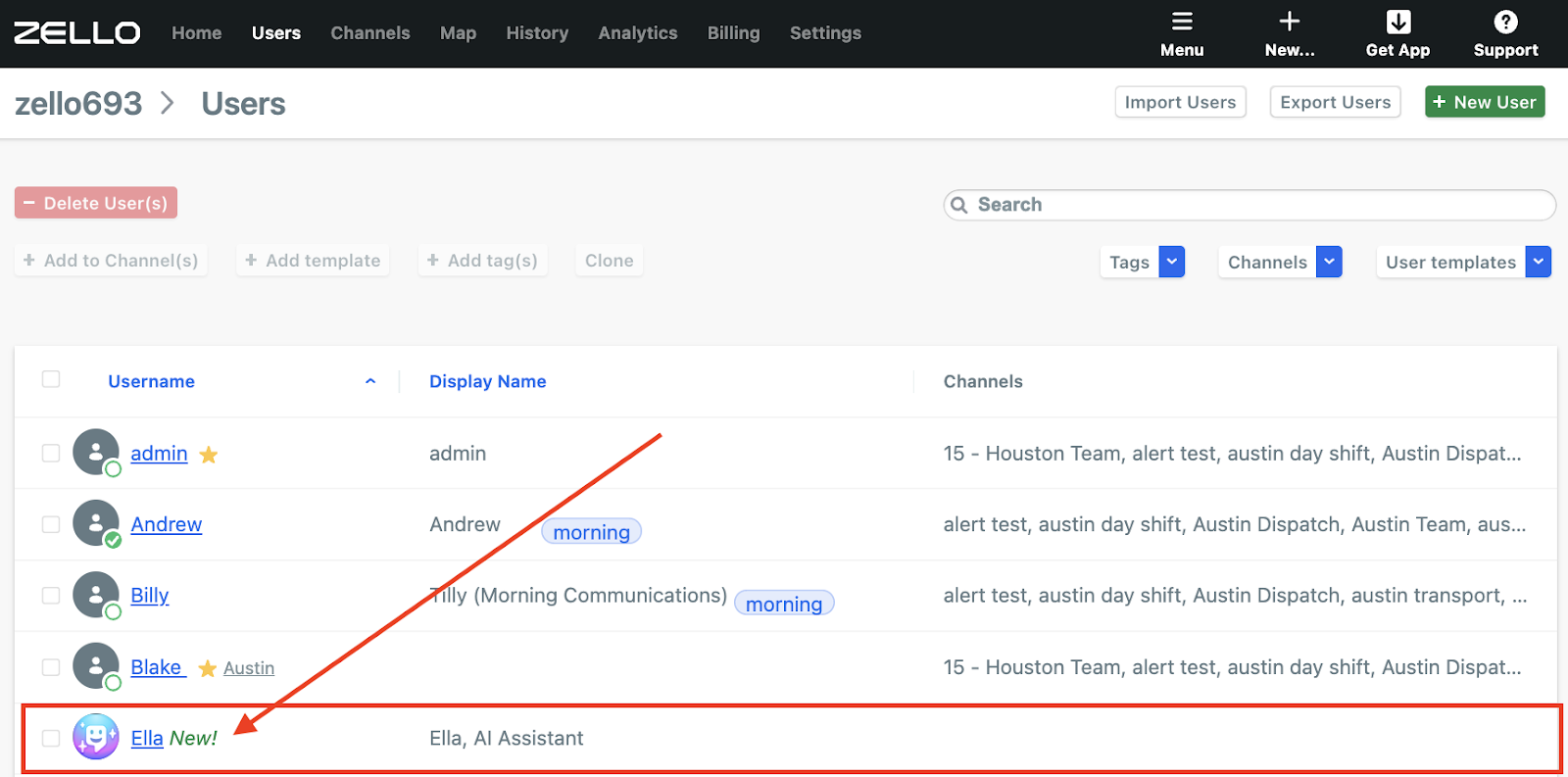
Task: Click the Username sort arrow
Action: 370,381
